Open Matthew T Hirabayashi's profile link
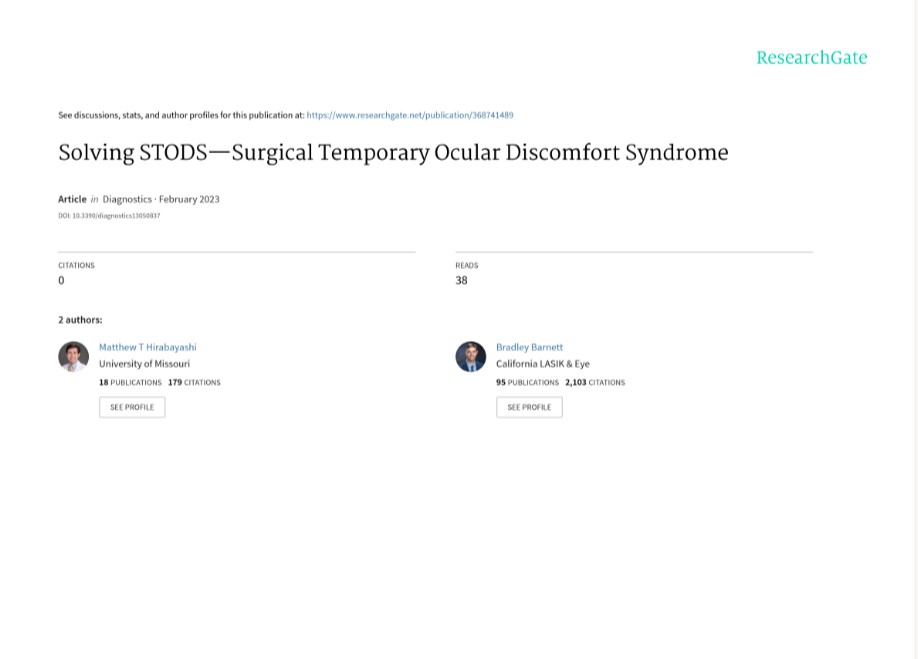This screenshot has height=659, width=918. click(147, 347)
